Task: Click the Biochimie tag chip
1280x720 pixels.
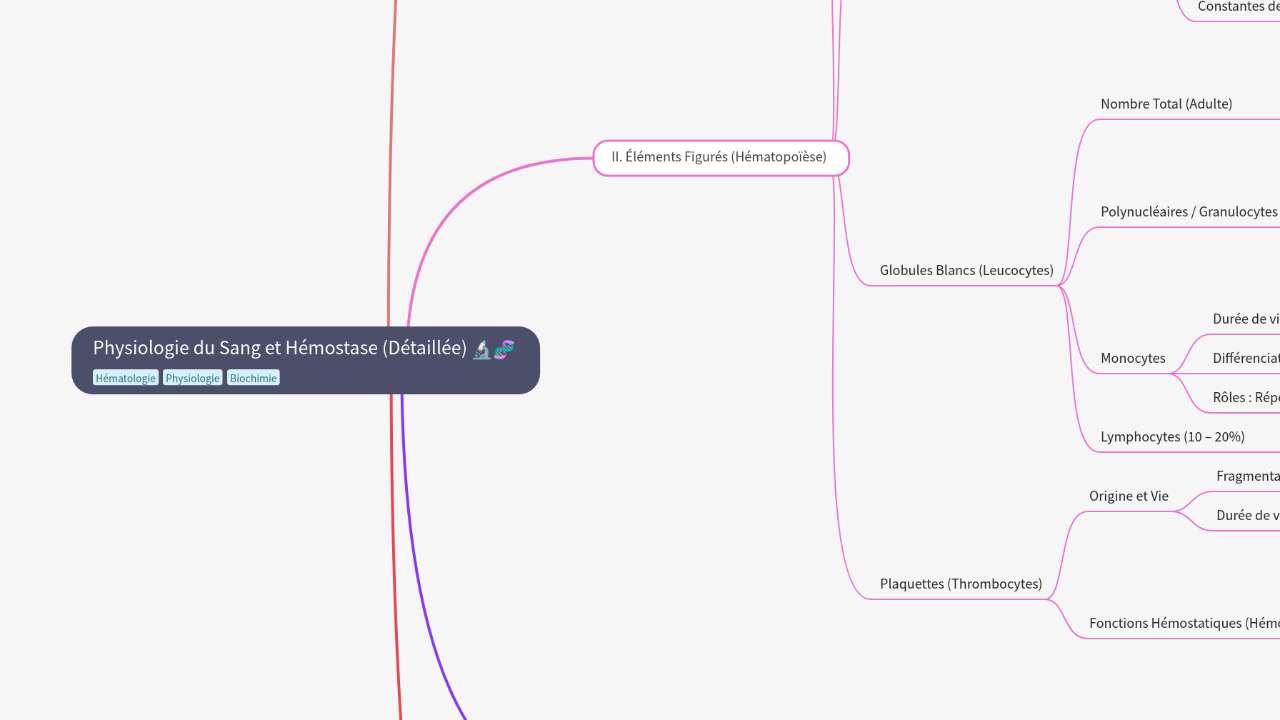Action: (253, 377)
